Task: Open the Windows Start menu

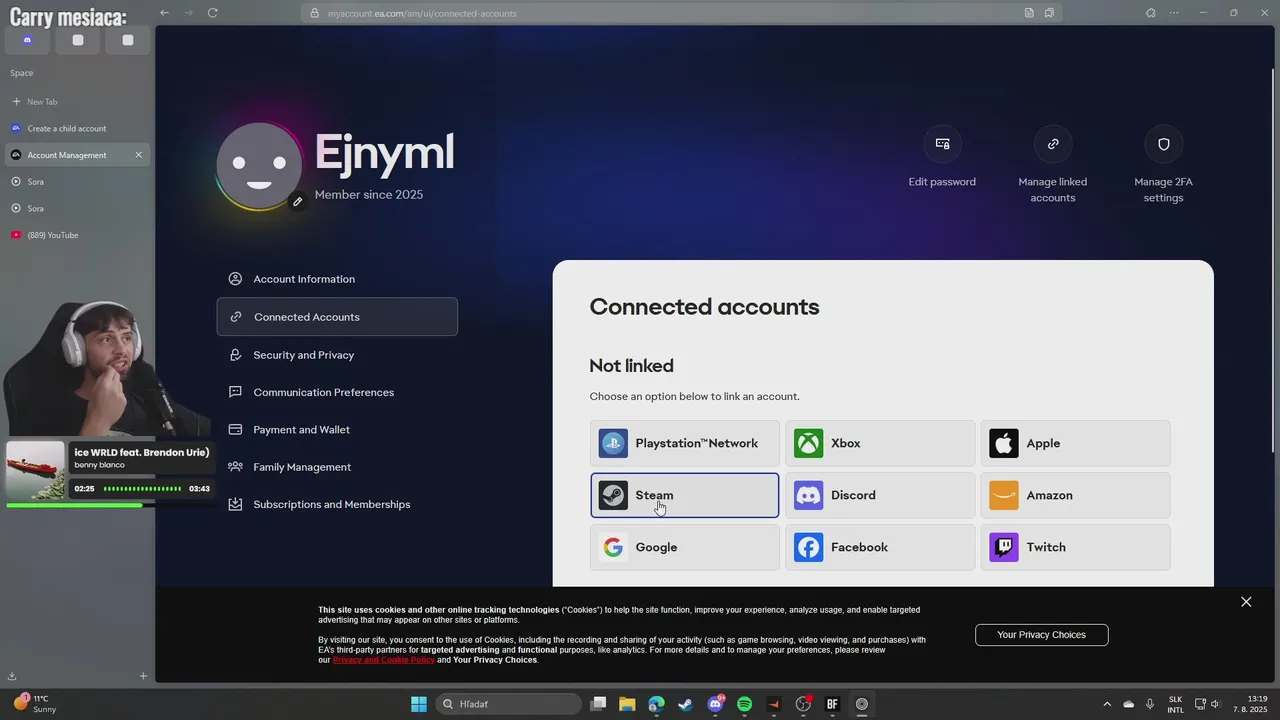Action: pyautogui.click(x=419, y=704)
